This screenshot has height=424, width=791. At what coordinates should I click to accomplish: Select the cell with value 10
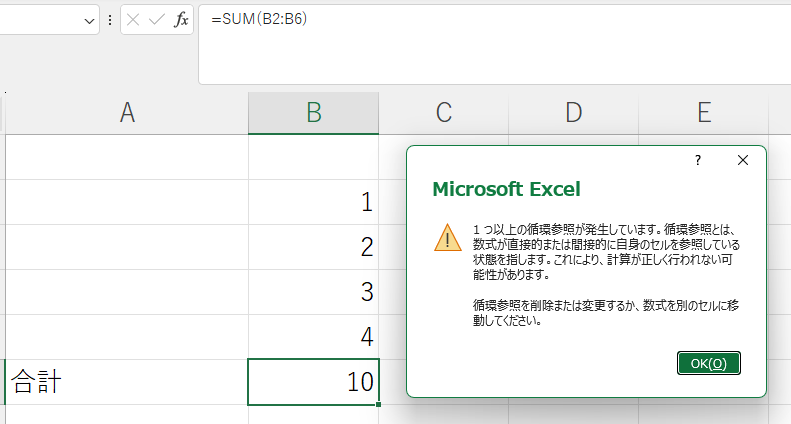coord(313,382)
